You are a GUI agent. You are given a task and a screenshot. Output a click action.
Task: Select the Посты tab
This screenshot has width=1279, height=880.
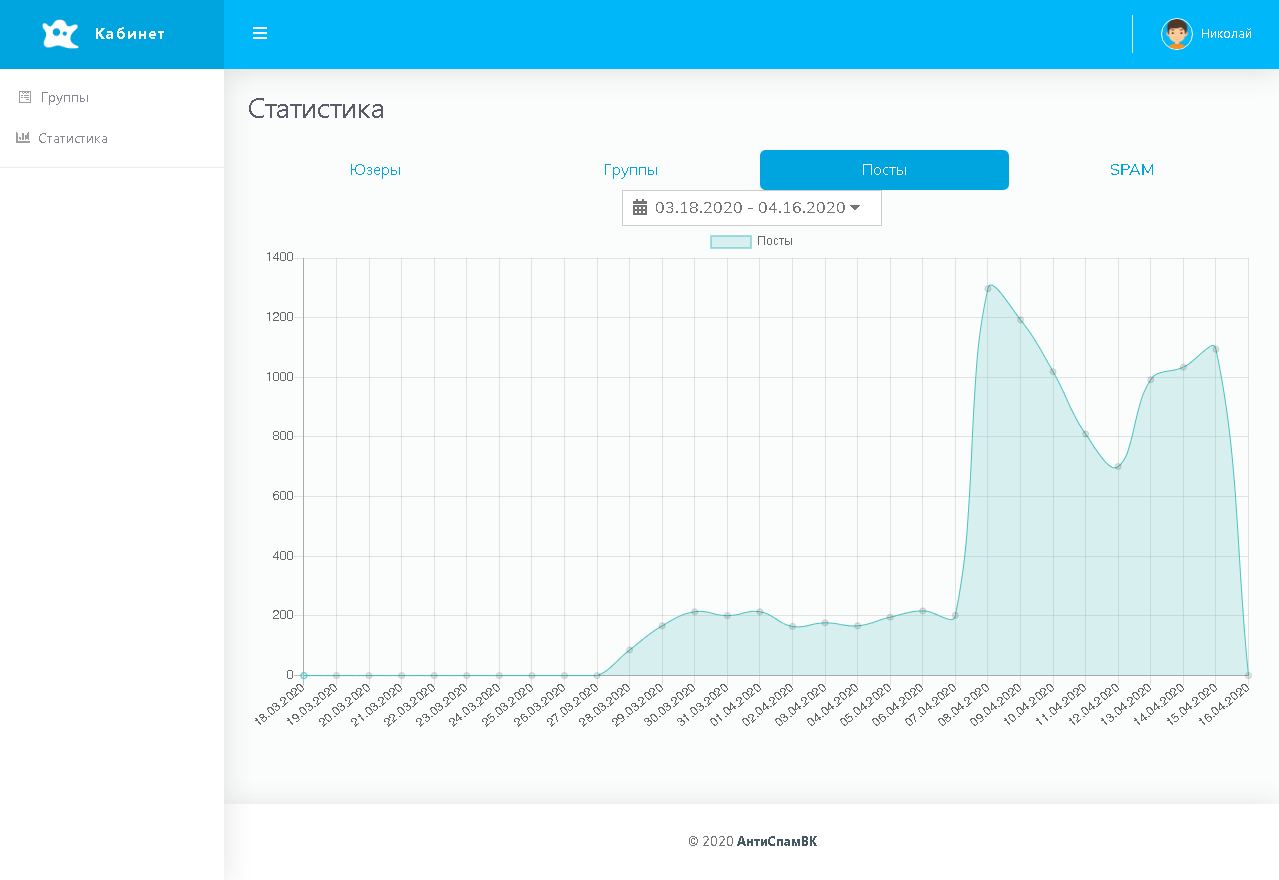(x=884, y=170)
